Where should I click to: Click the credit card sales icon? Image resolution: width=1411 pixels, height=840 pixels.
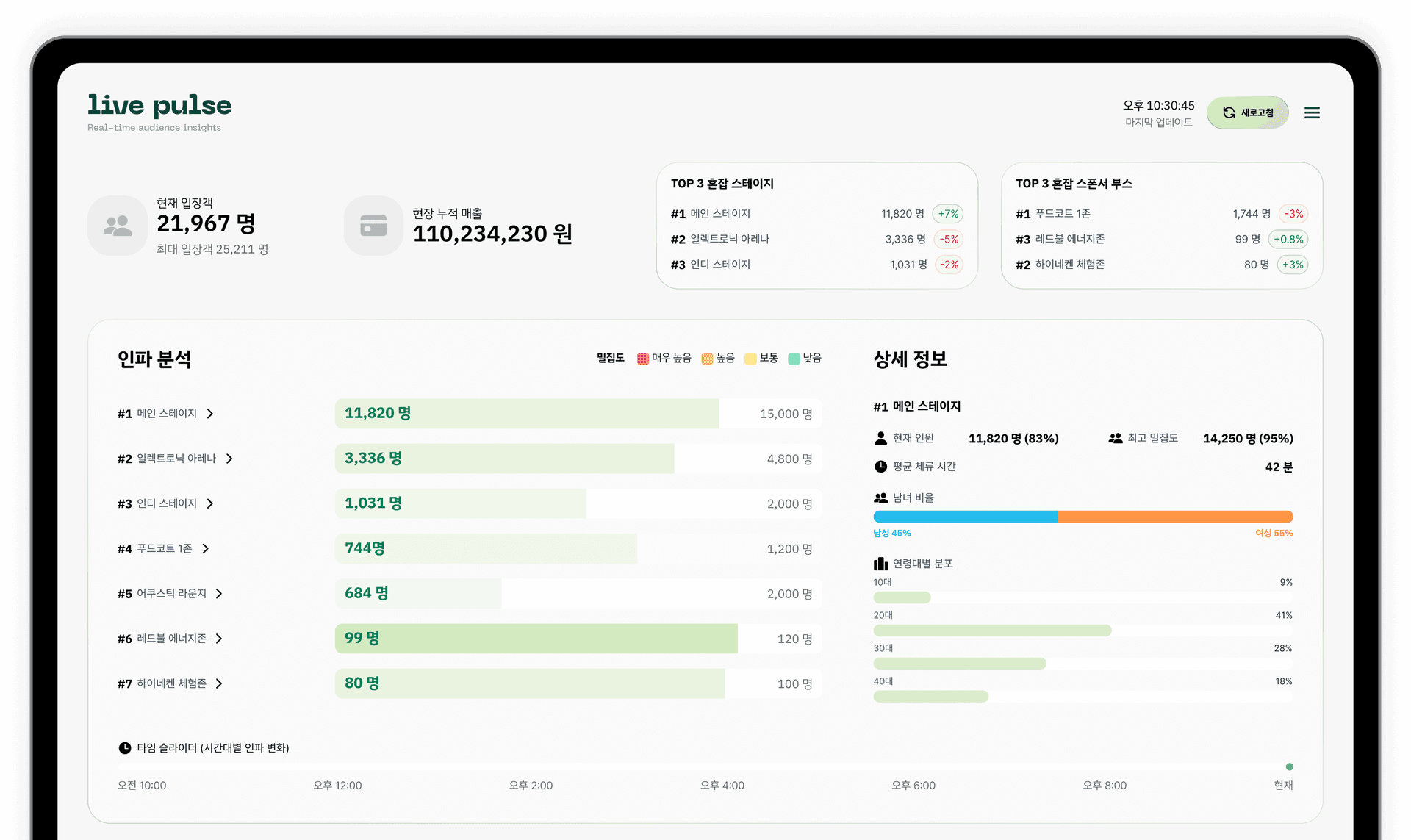pyautogui.click(x=373, y=226)
